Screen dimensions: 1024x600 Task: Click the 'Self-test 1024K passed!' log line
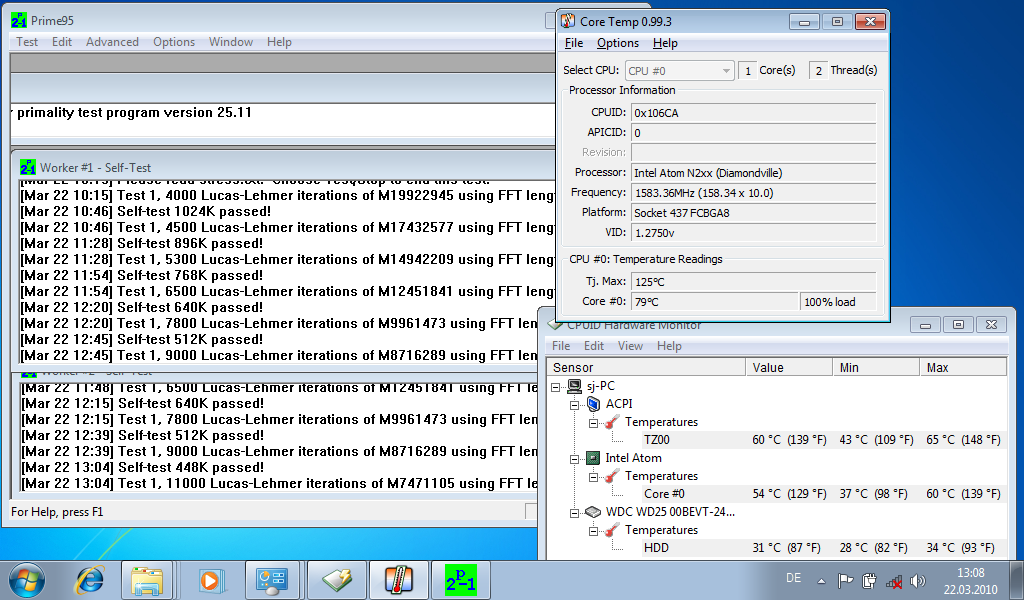point(146,212)
